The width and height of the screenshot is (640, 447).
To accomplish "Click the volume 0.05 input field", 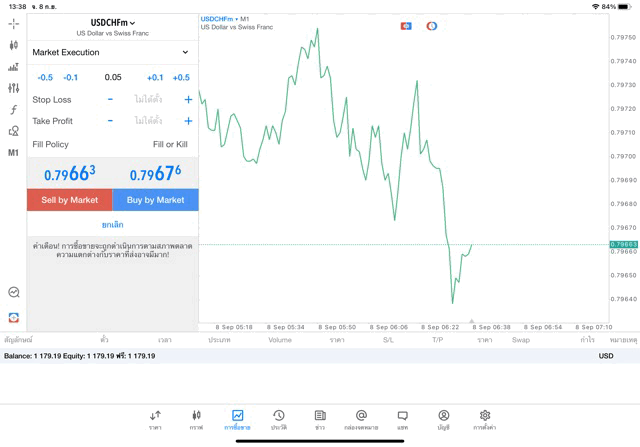I will click(x=112, y=77).
